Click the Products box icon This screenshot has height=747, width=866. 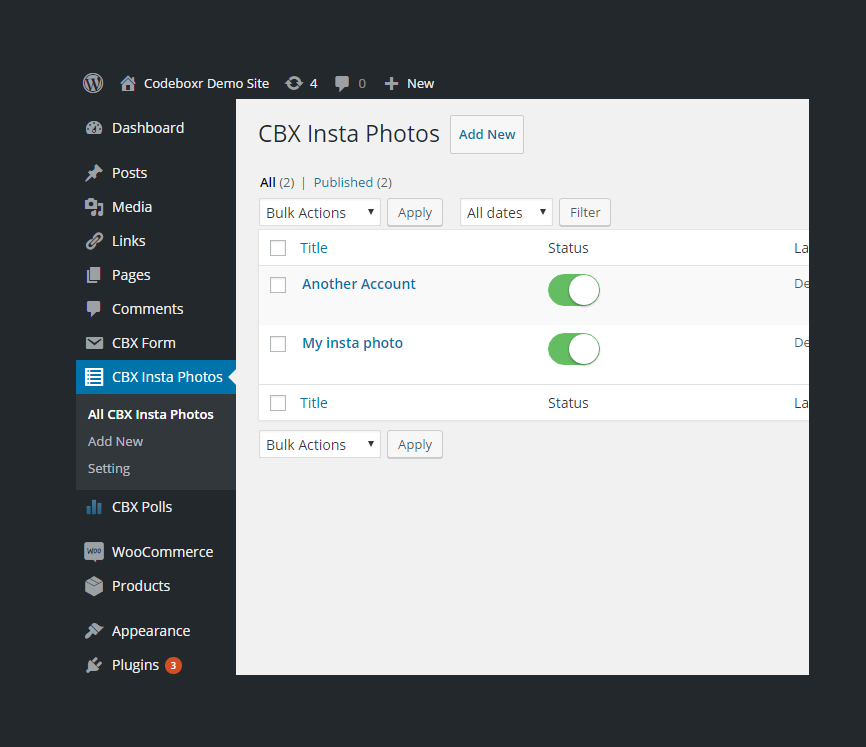coord(94,586)
